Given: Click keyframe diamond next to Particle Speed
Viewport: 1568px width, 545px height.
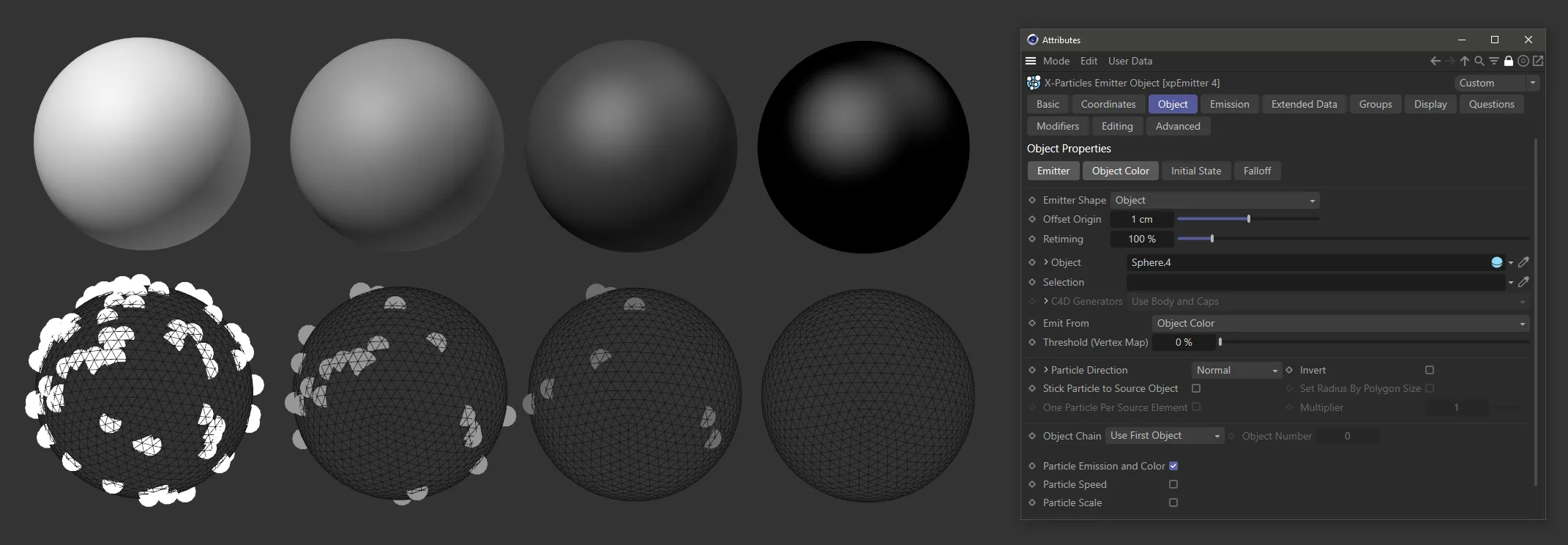Looking at the screenshot, I should [x=1032, y=484].
